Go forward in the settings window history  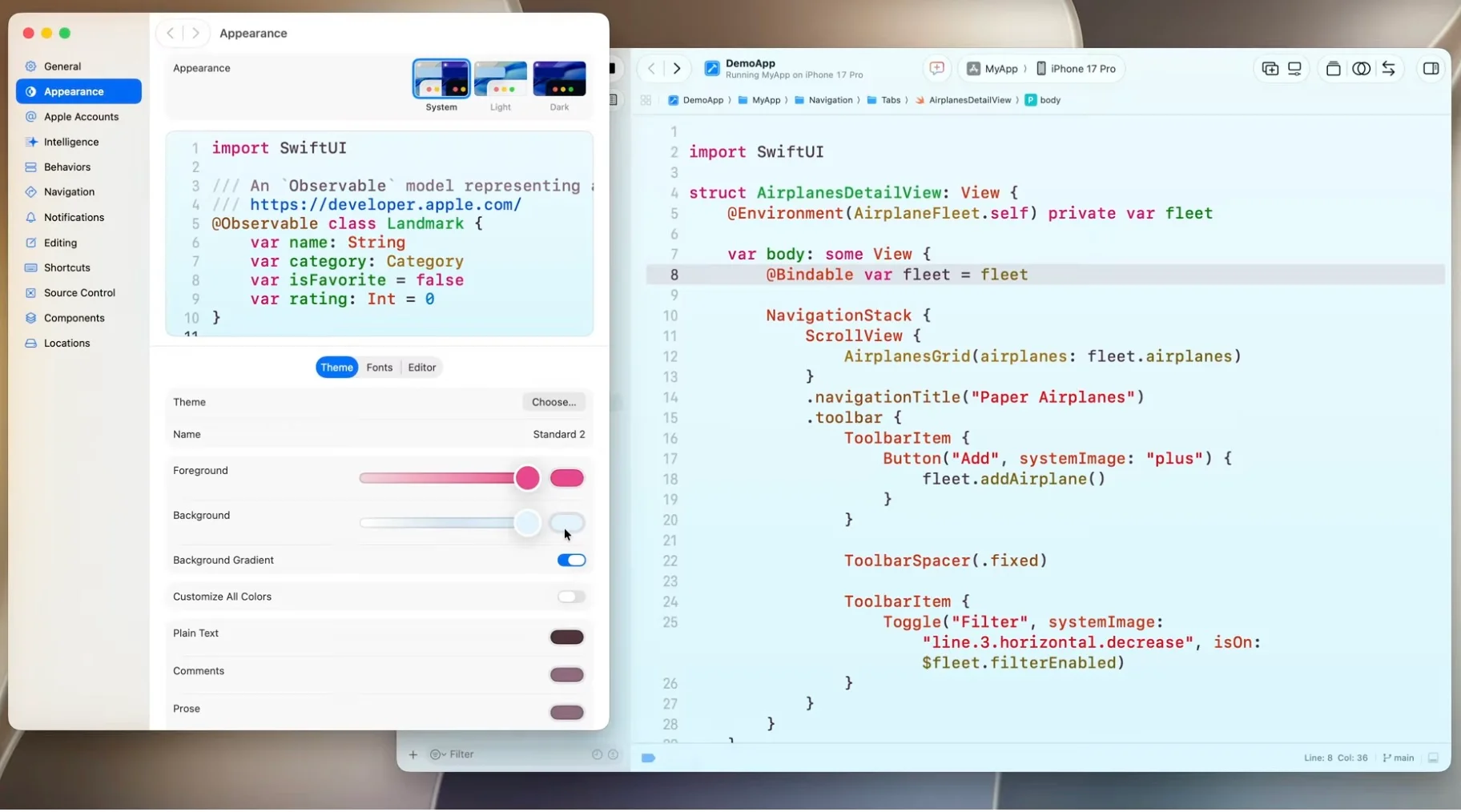[195, 33]
